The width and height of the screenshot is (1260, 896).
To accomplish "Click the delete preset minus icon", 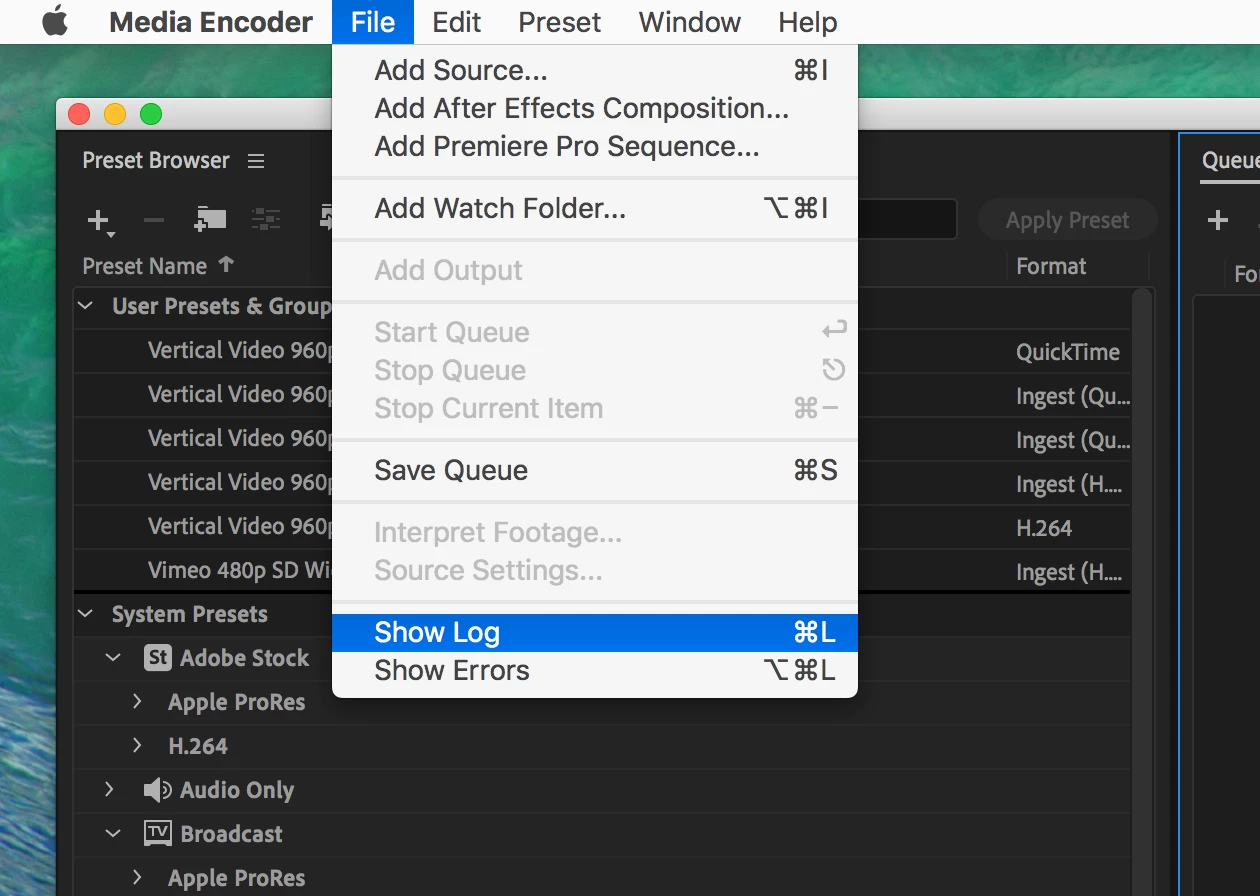I will tap(153, 220).
